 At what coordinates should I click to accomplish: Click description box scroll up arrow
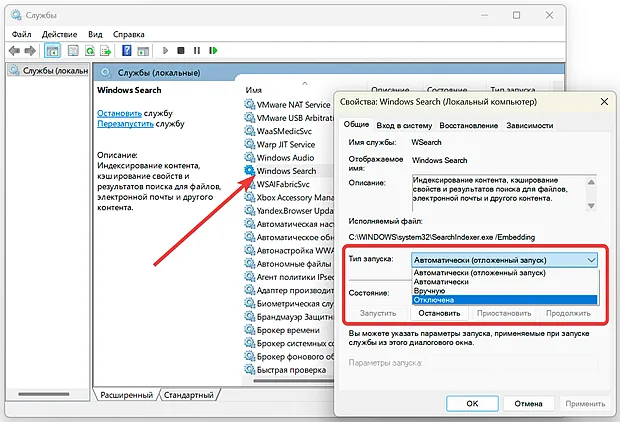(x=591, y=182)
